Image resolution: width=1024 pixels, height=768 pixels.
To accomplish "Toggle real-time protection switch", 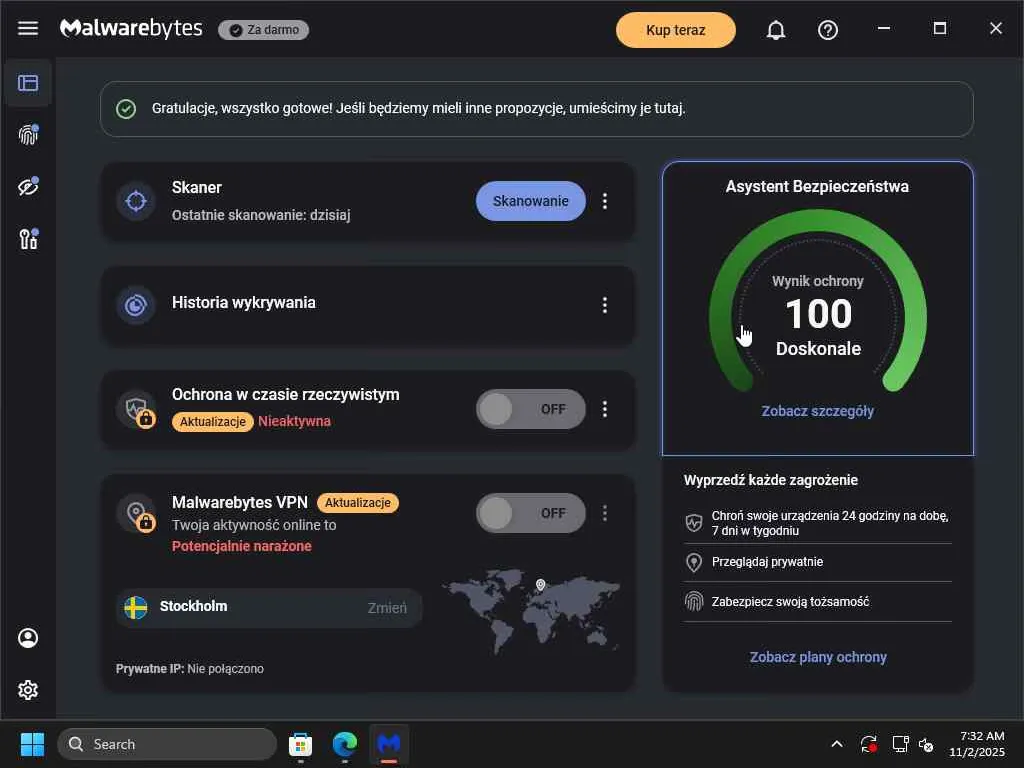I will [531, 409].
